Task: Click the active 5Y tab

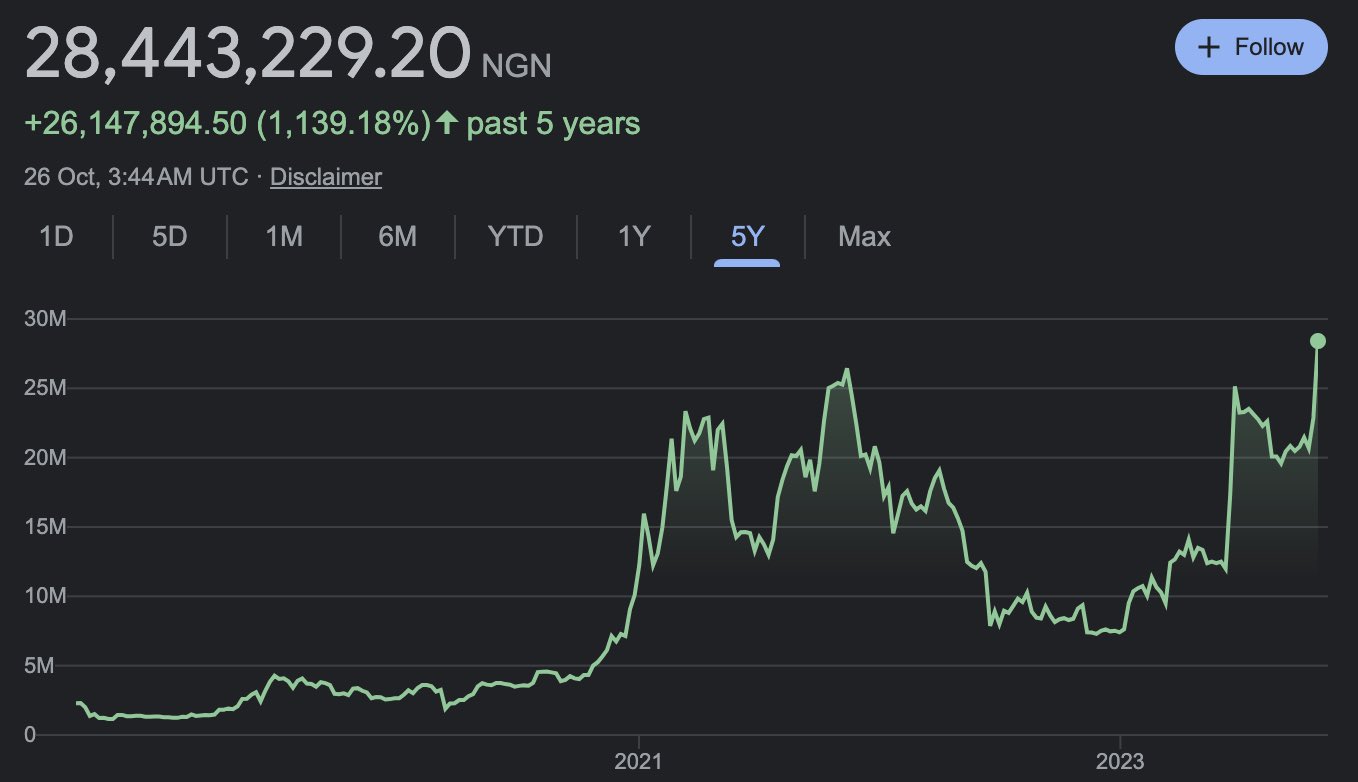Action: point(747,237)
